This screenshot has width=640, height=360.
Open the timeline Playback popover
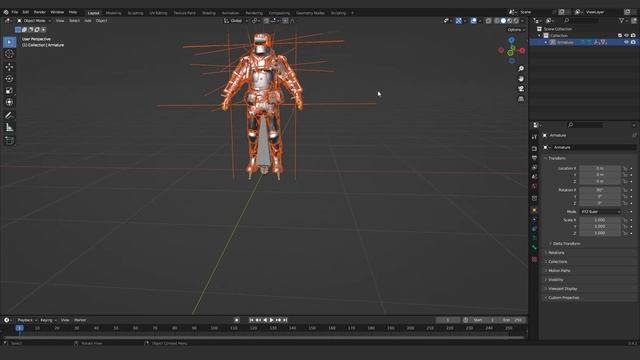27,320
